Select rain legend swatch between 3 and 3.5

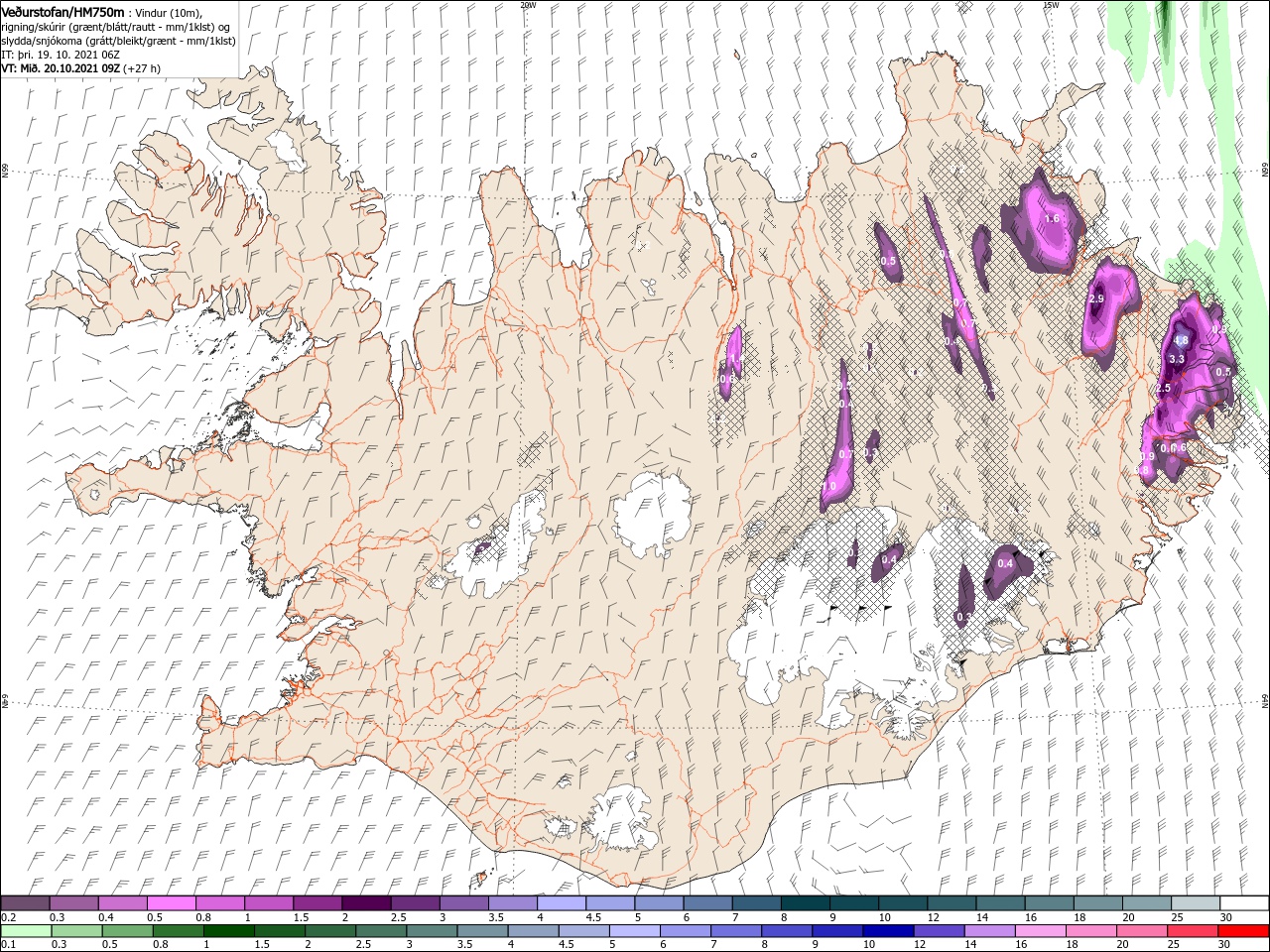pyautogui.click(x=433, y=931)
